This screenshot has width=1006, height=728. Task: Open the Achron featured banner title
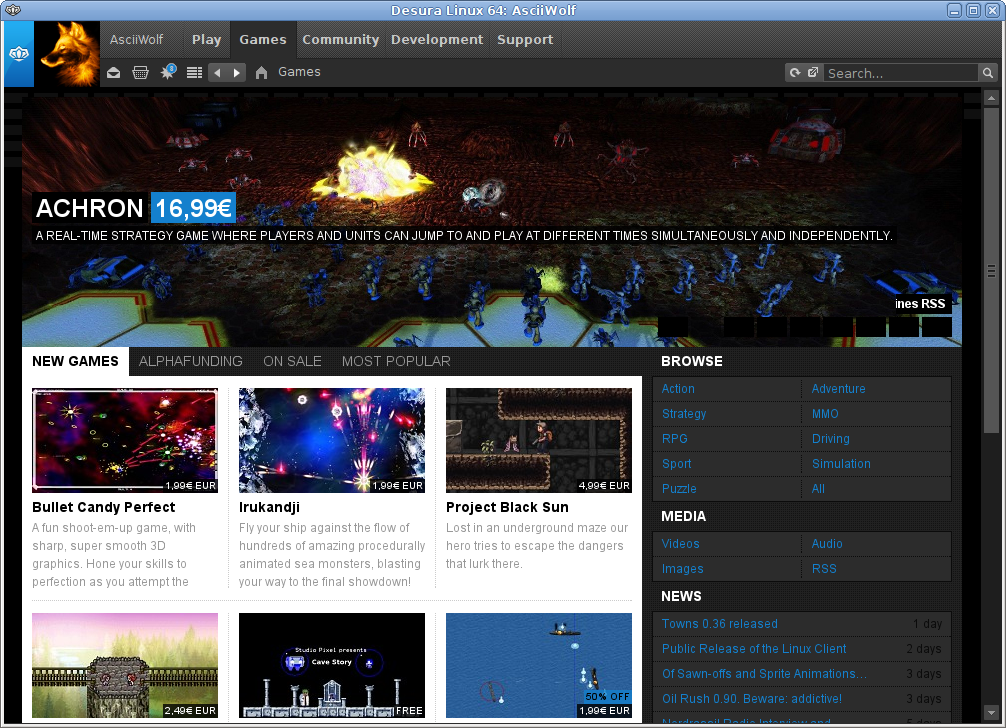89,208
